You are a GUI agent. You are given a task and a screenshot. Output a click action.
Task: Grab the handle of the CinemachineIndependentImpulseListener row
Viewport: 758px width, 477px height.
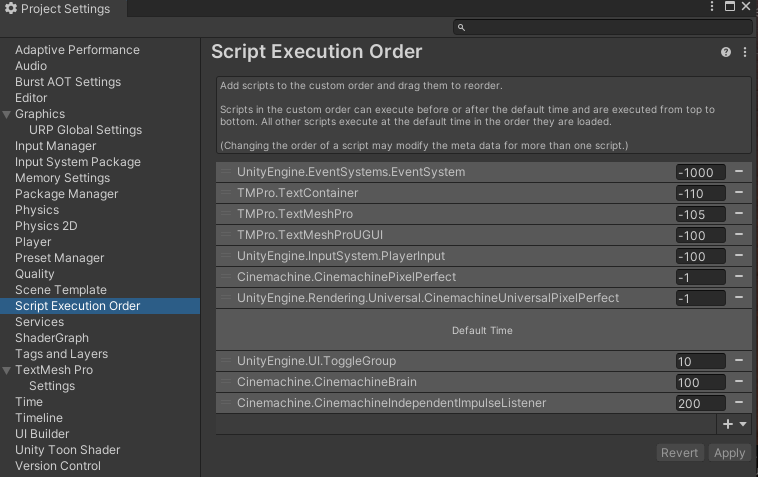pos(226,402)
